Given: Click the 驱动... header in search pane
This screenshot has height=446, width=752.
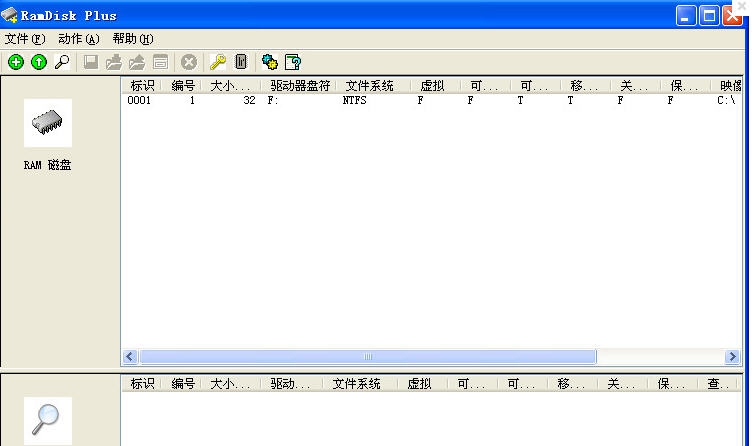Looking at the screenshot, I should click(292, 384).
